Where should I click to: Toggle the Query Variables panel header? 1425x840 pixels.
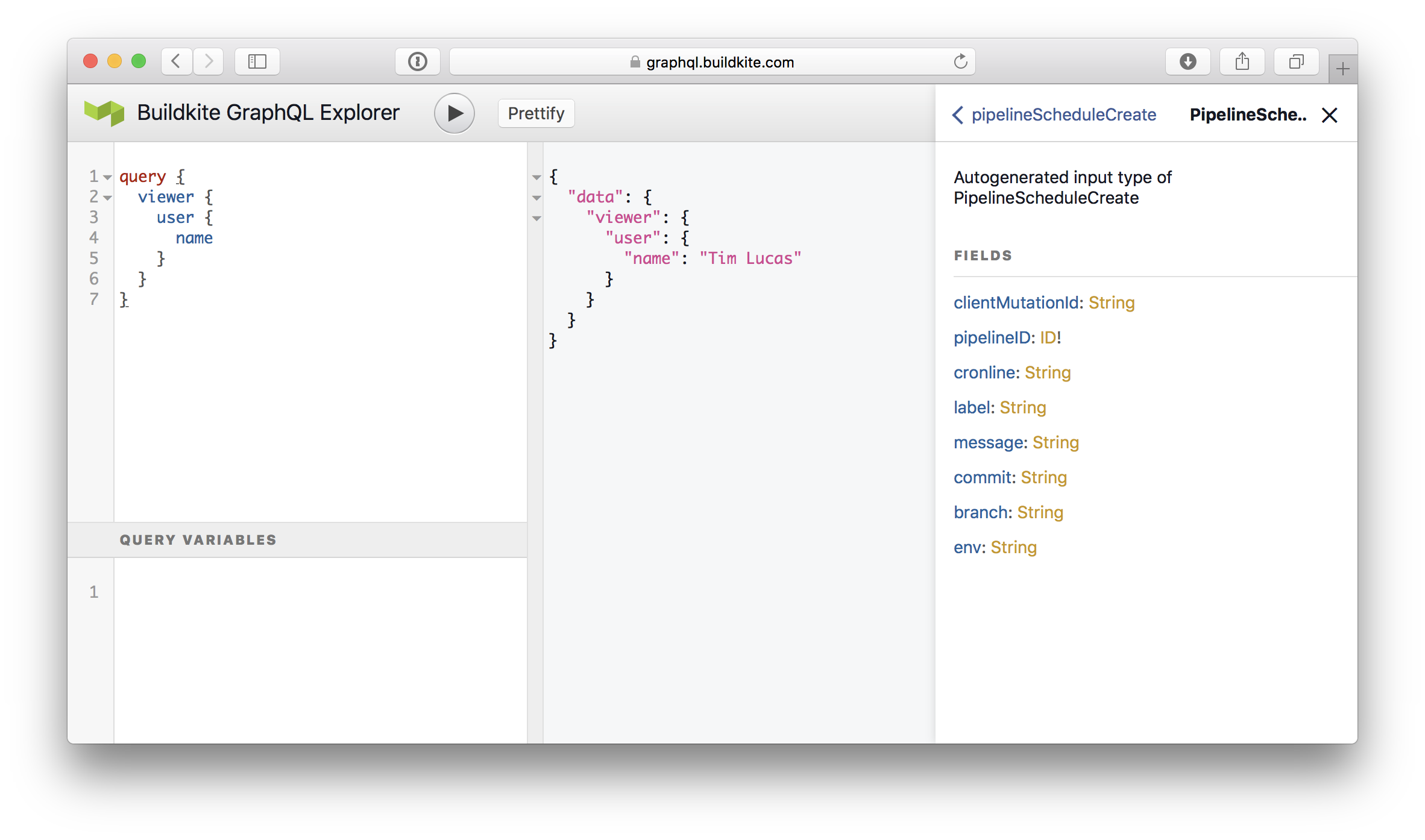297,540
